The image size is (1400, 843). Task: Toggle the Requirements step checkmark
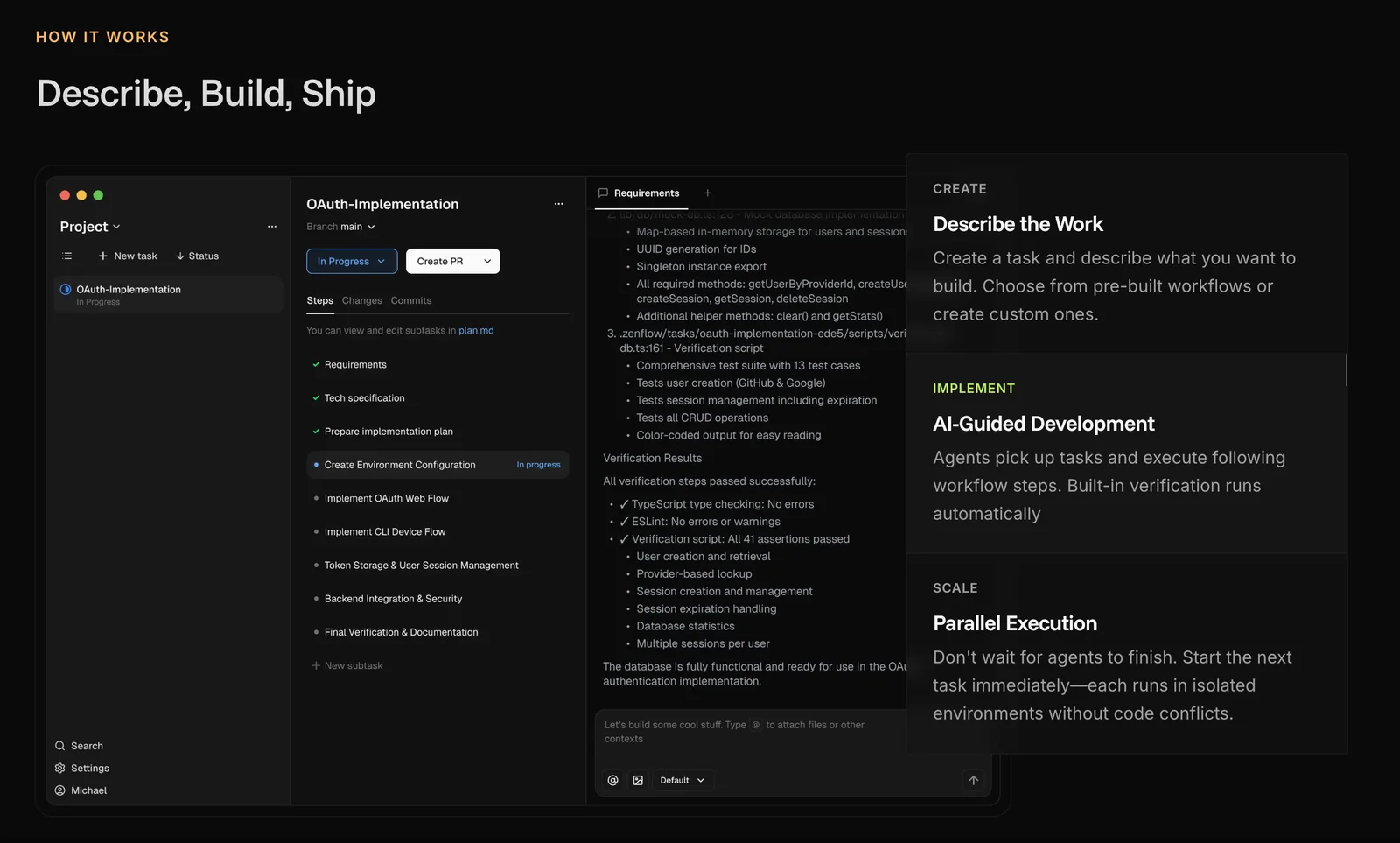(x=316, y=365)
